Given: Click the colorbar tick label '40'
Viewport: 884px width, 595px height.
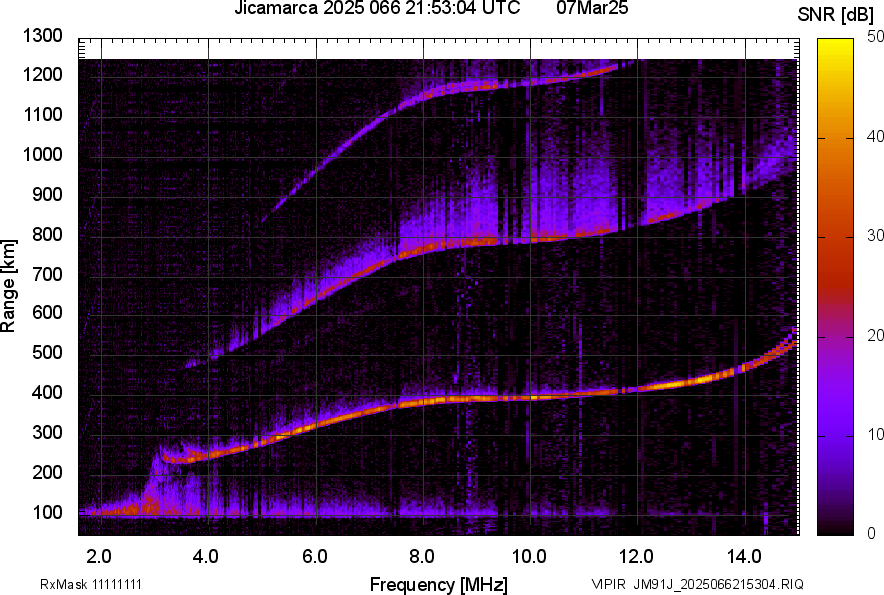Looking at the screenshot, I should [x=875, y=136].
